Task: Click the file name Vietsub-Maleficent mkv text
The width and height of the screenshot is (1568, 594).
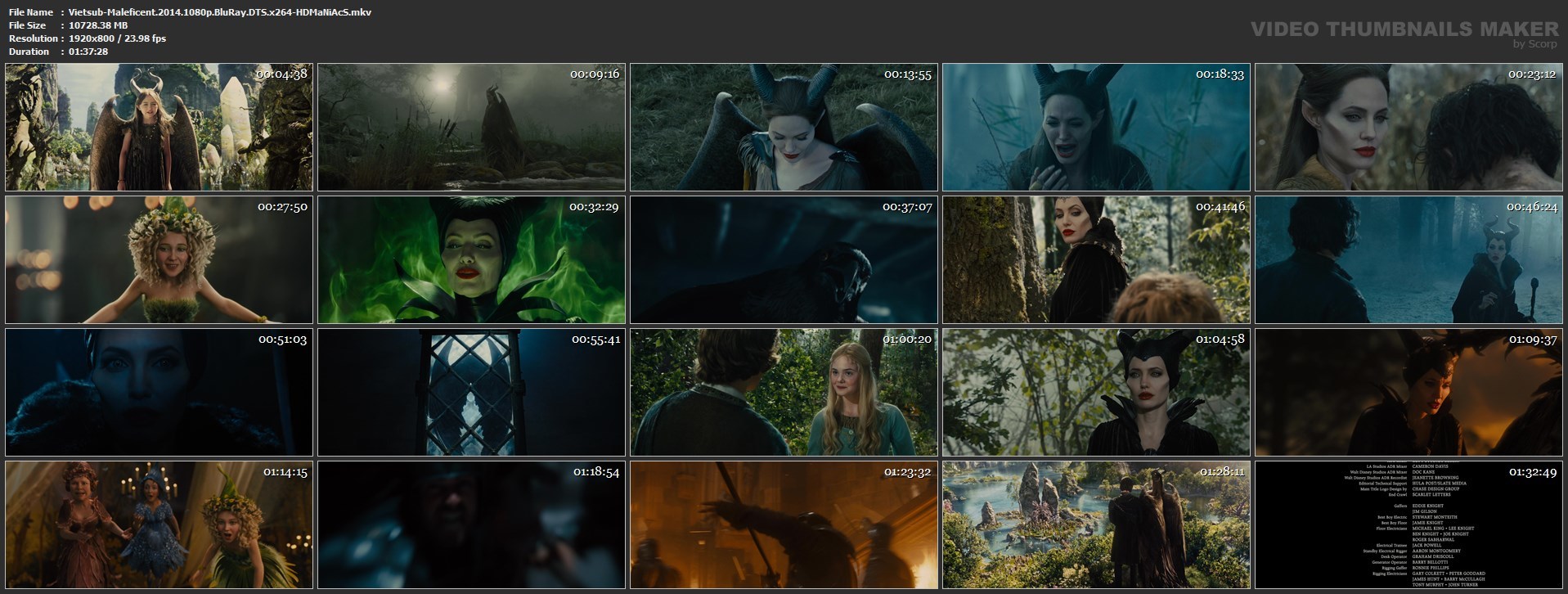Action: pyautogui.click(x=220, y=12)
